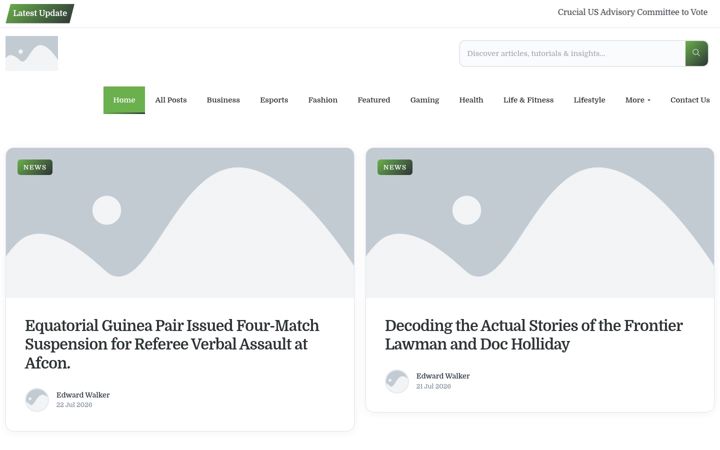The height and width of the screenshot is (450, 720).
Task: Open the Frontier Lawman and Doc Holliday article
Action: click(534, 335)
